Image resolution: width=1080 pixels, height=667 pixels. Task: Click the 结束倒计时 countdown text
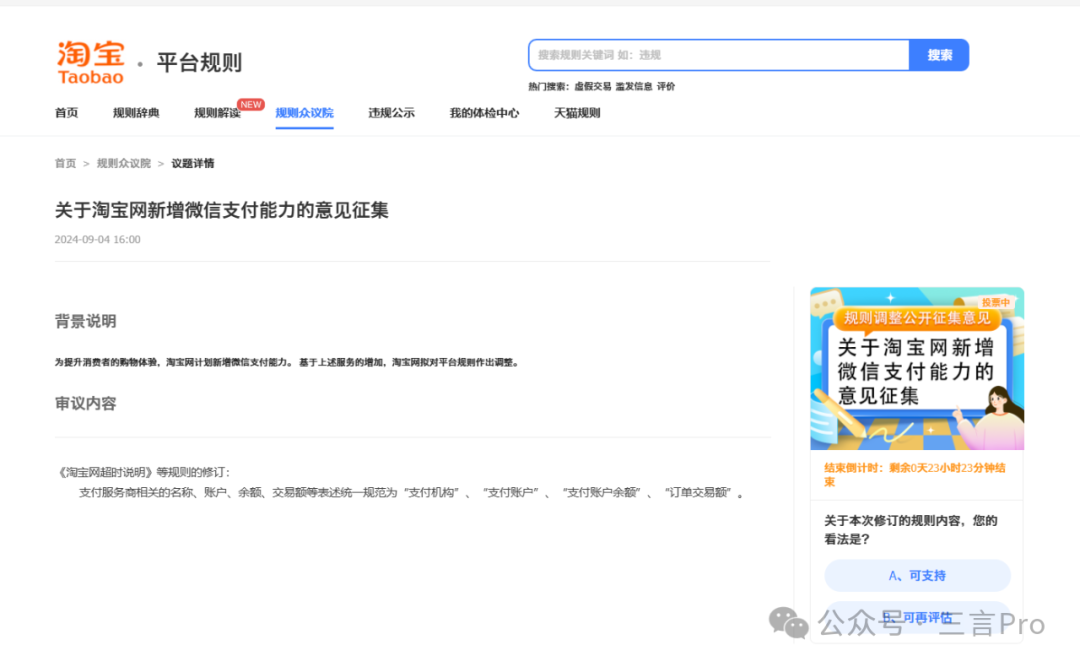915,475
